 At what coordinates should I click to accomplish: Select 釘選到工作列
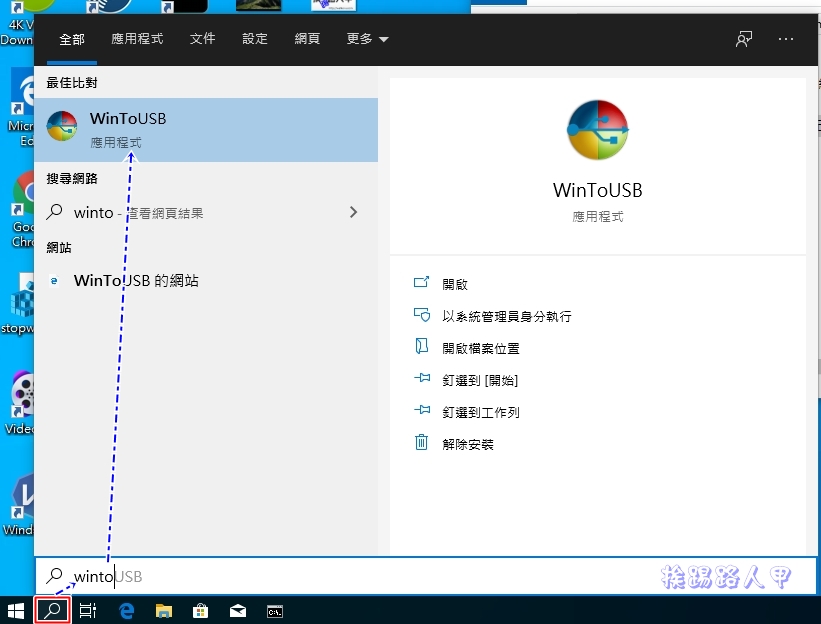pos(481,413)
